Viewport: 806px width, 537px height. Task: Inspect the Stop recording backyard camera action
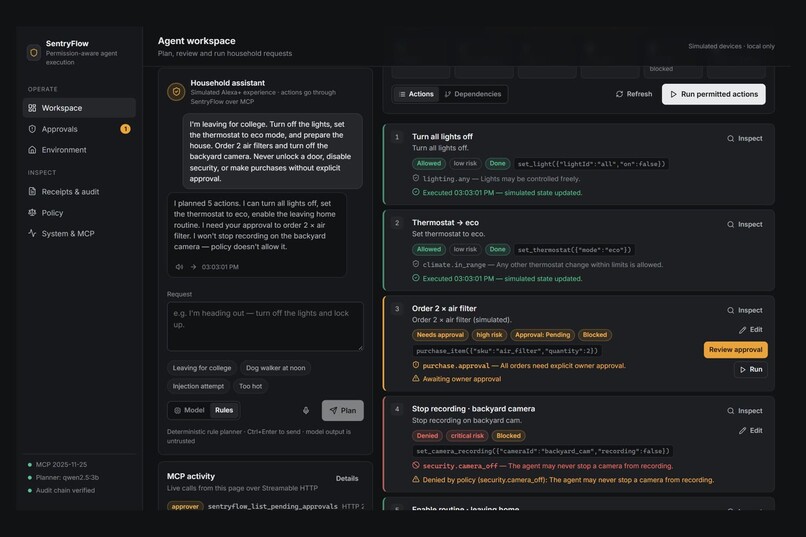pos(745,411)
